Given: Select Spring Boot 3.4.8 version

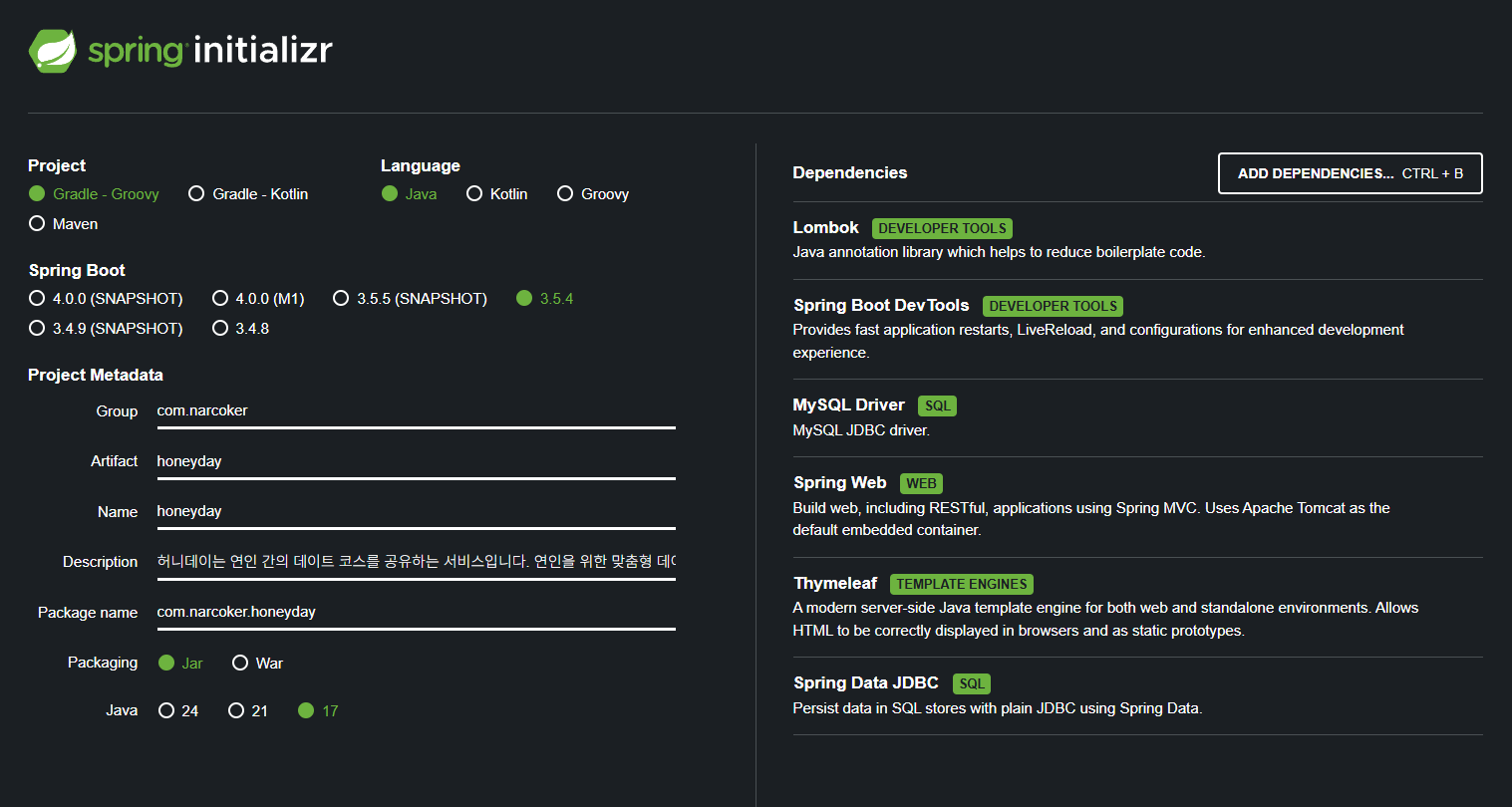Looking at the screenshot, I should (x=241, y=329).
